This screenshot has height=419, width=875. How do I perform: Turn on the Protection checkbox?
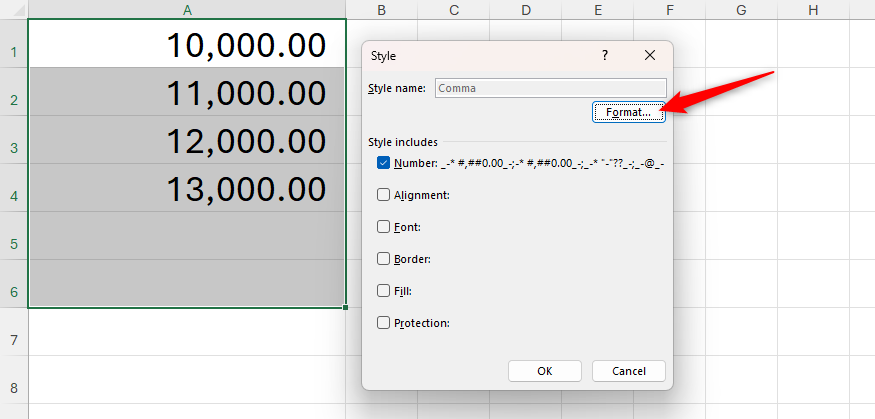click(x=384, y=323)
